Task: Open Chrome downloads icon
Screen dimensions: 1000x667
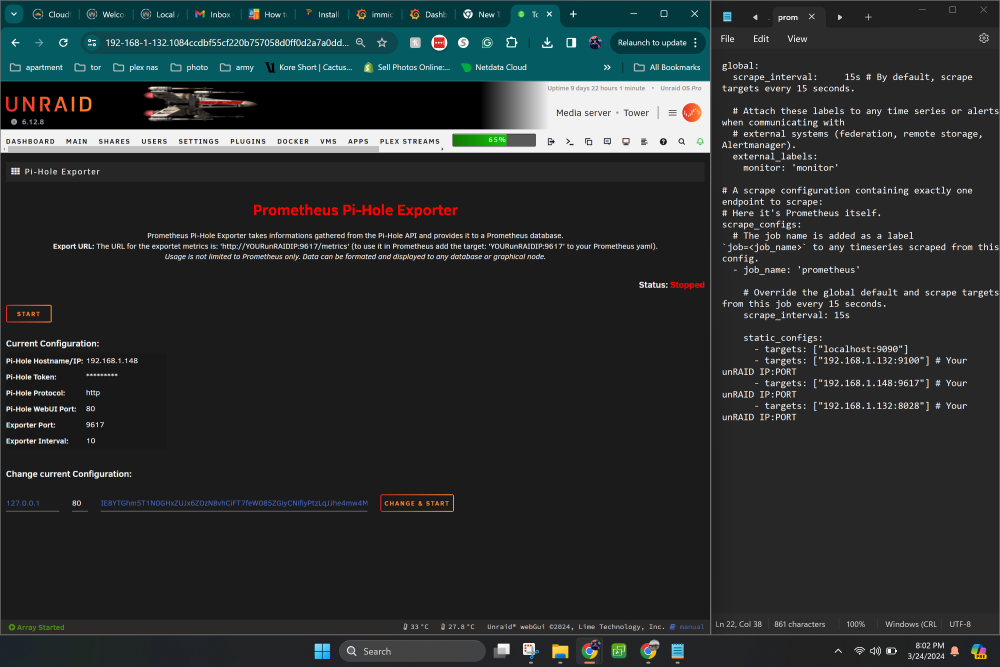Action: pos(547,43)
